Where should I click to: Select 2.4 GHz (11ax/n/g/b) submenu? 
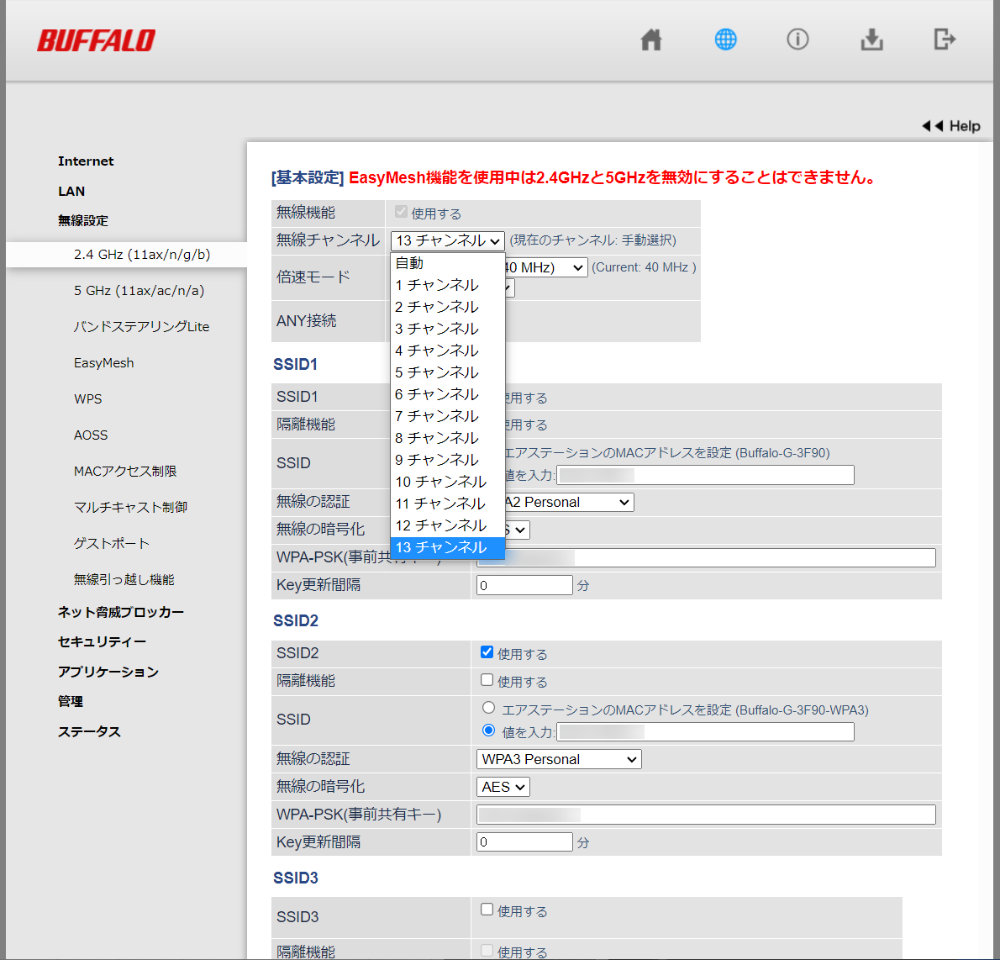click(142, 255)
